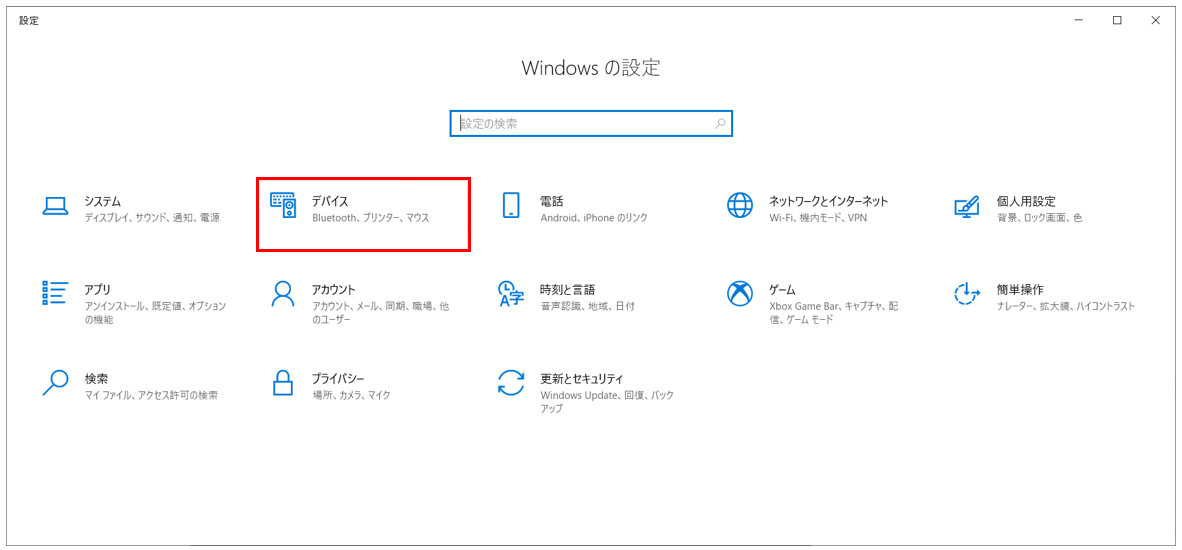Screen dimensions: 1182x550
Task: Open the 検索 magnifier icon
Action: [x=55, y=382]
